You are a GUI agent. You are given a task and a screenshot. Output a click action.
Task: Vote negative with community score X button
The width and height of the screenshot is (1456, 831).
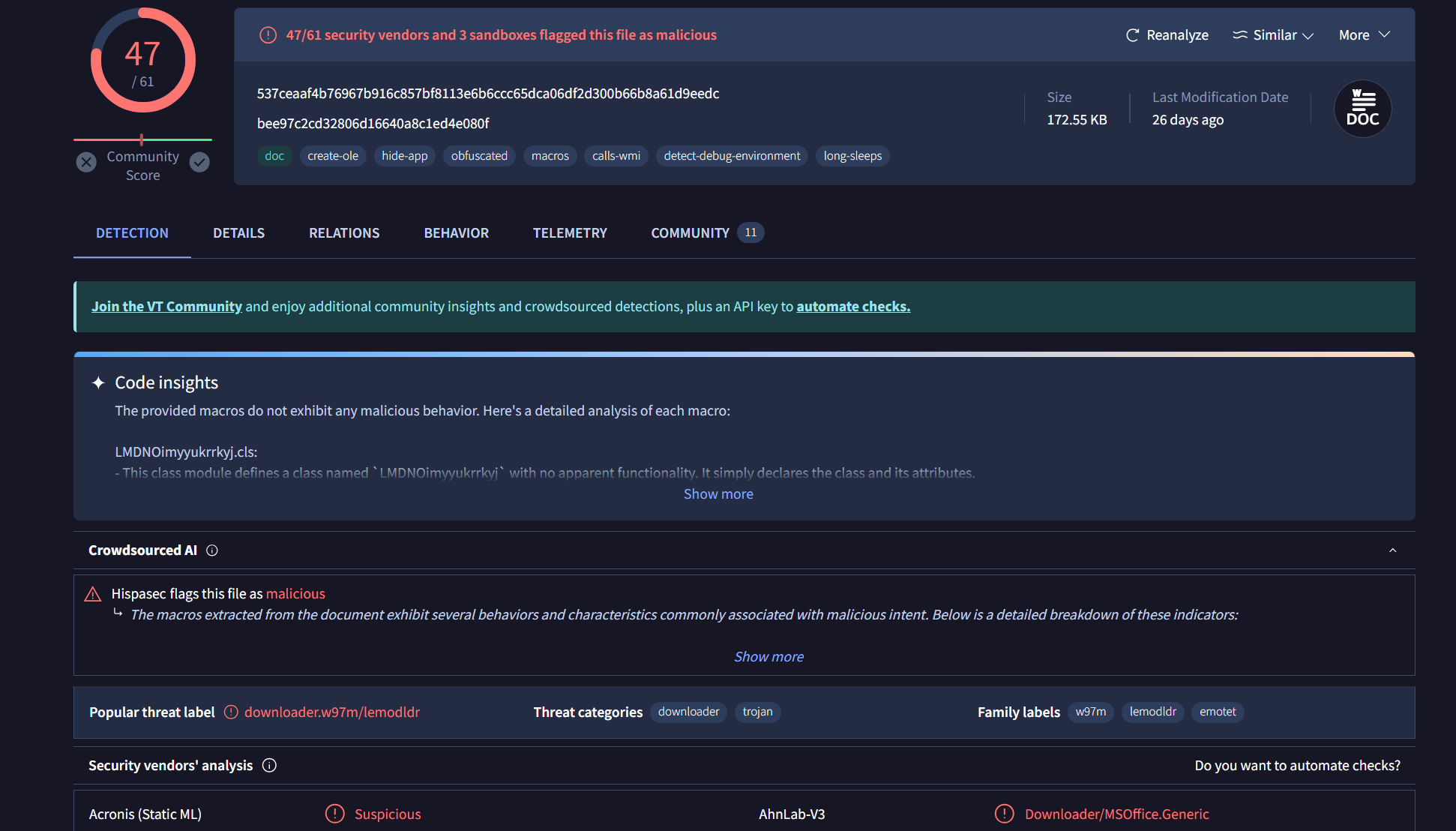pos(87,162)
